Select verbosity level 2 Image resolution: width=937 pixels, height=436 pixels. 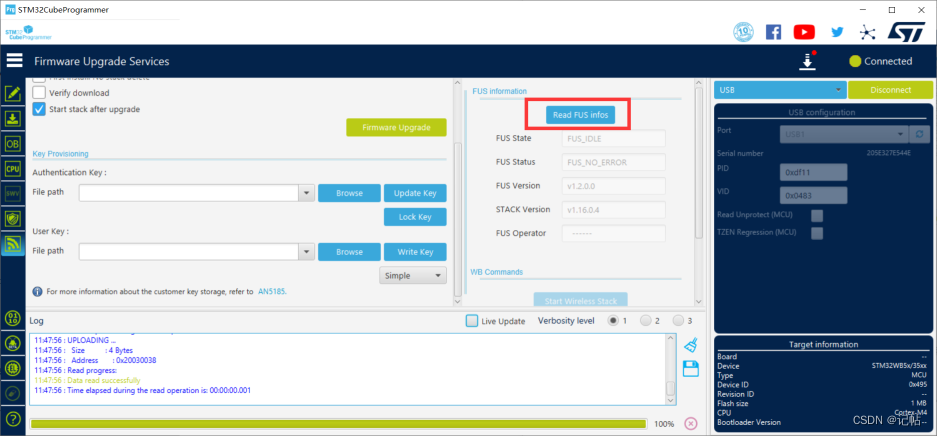pos(645,321)
